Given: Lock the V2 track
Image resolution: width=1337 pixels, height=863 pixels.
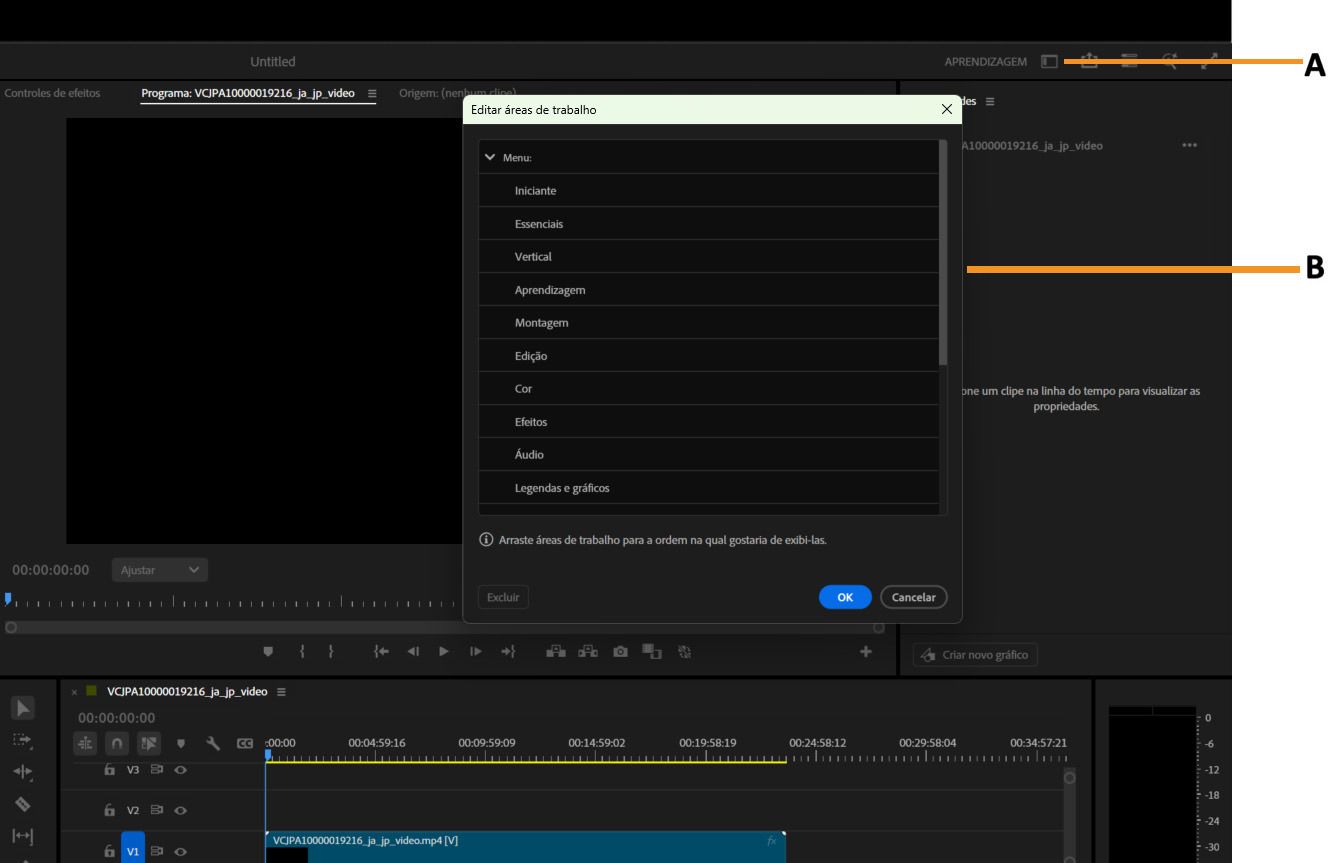Looking at the screenshot, I should point(109,810).
